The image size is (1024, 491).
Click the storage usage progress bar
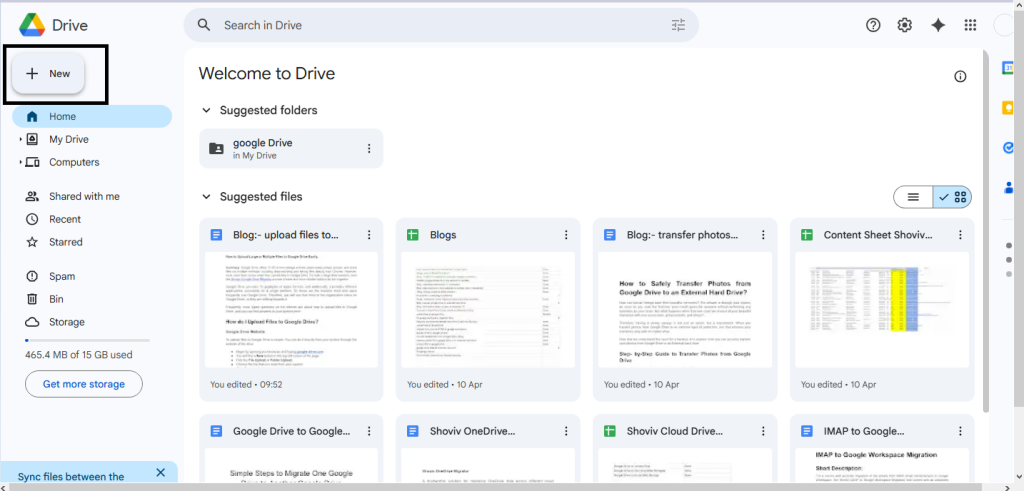point(87,340)
